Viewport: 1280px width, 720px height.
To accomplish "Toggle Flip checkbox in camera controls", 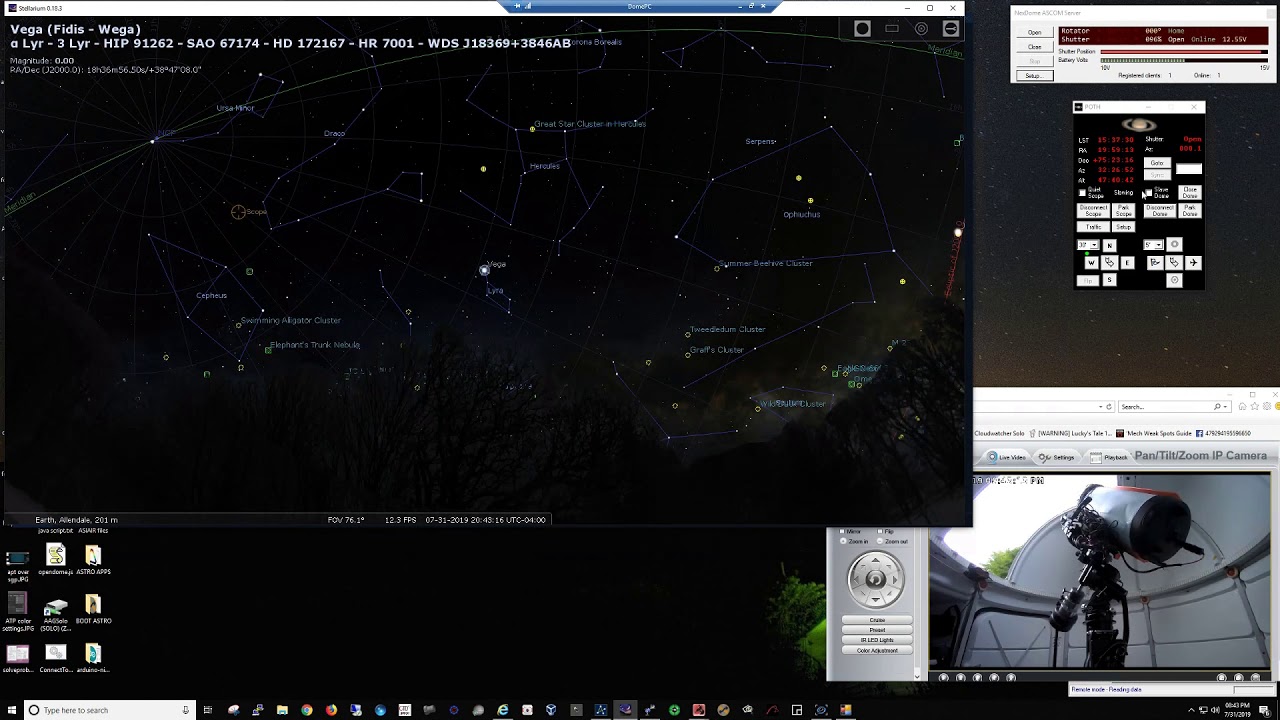I will (x=880, y=531).
